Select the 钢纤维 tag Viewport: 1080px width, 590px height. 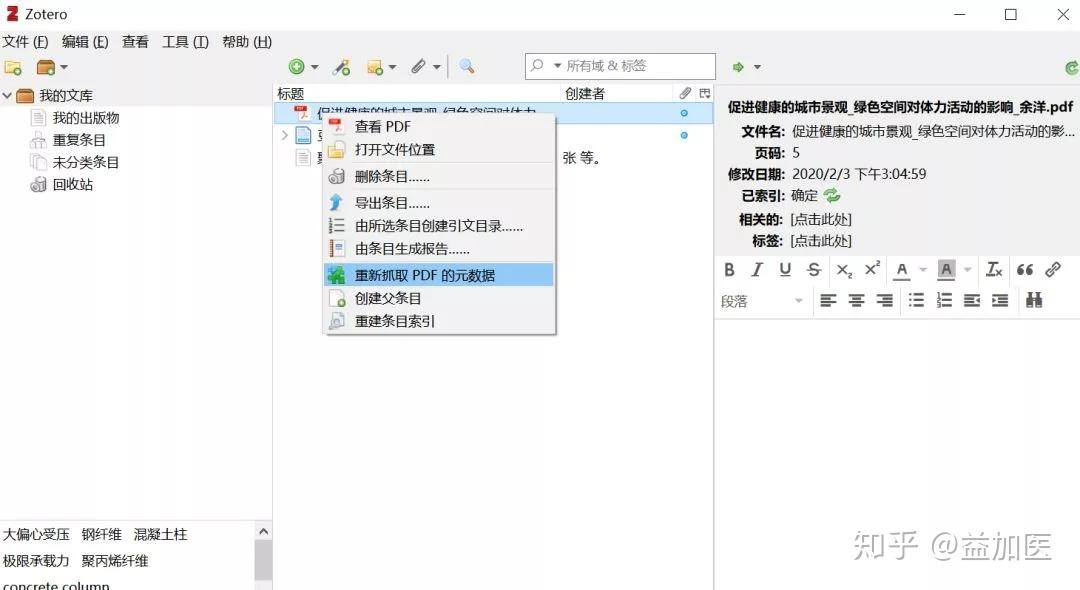click(101, 534)
